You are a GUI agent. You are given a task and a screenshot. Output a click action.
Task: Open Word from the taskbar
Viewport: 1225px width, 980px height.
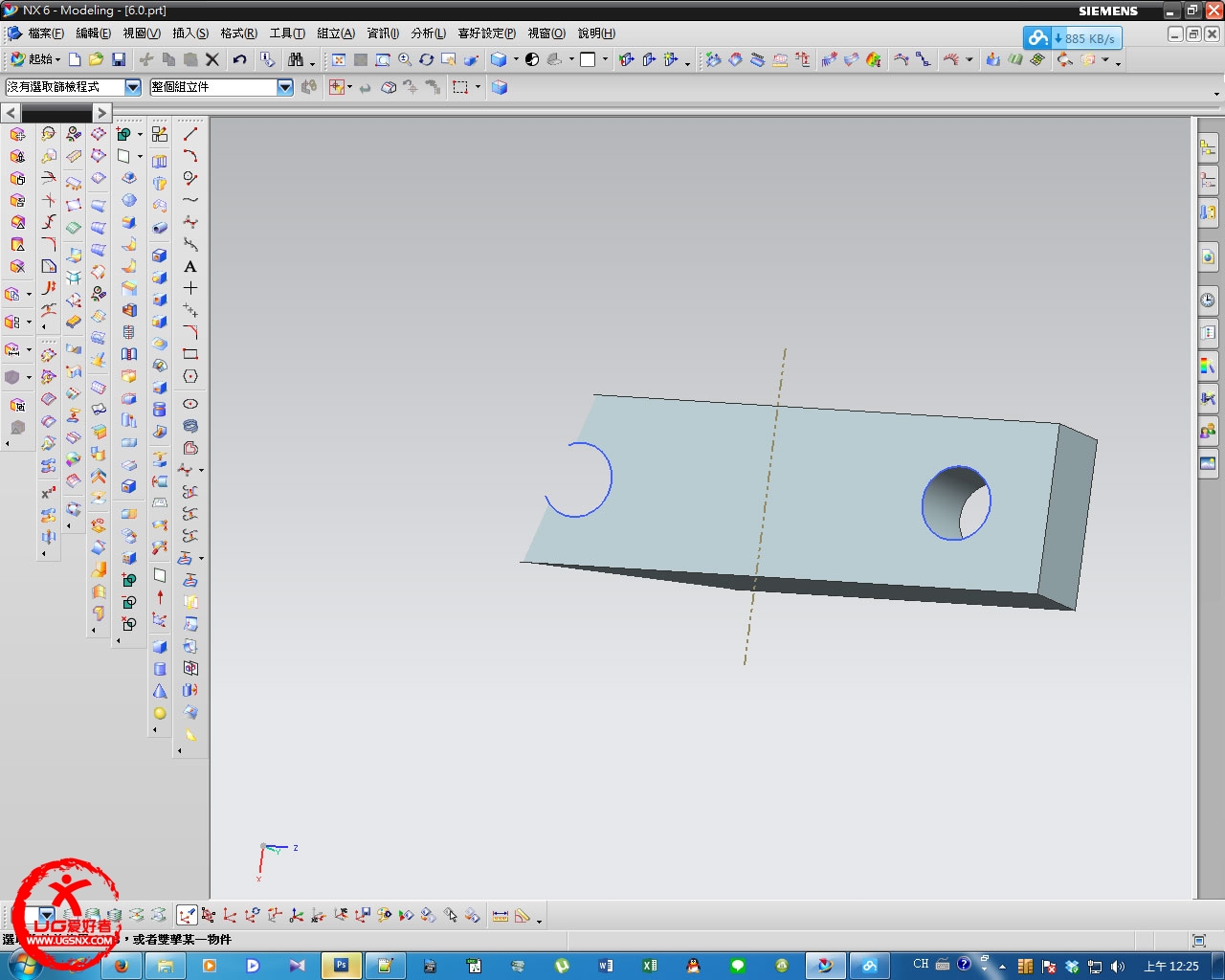(x=606, y=966)
